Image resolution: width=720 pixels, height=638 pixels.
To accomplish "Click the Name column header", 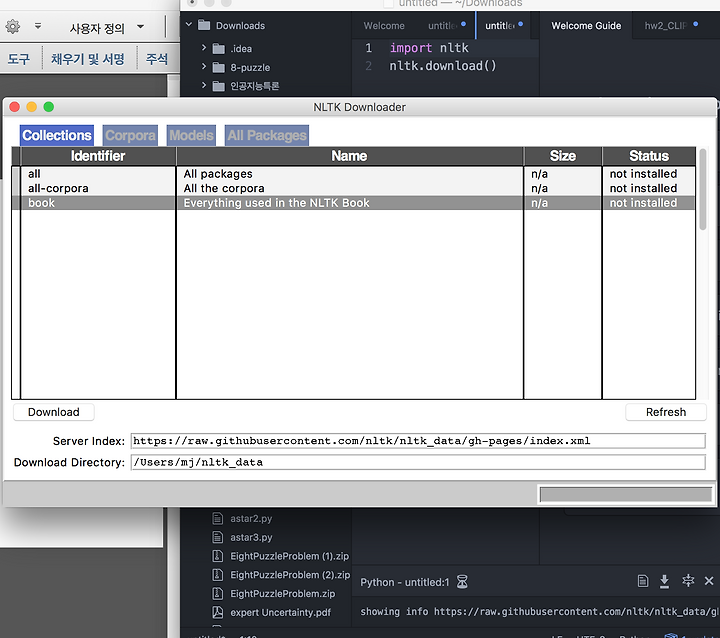I will 349,156.
